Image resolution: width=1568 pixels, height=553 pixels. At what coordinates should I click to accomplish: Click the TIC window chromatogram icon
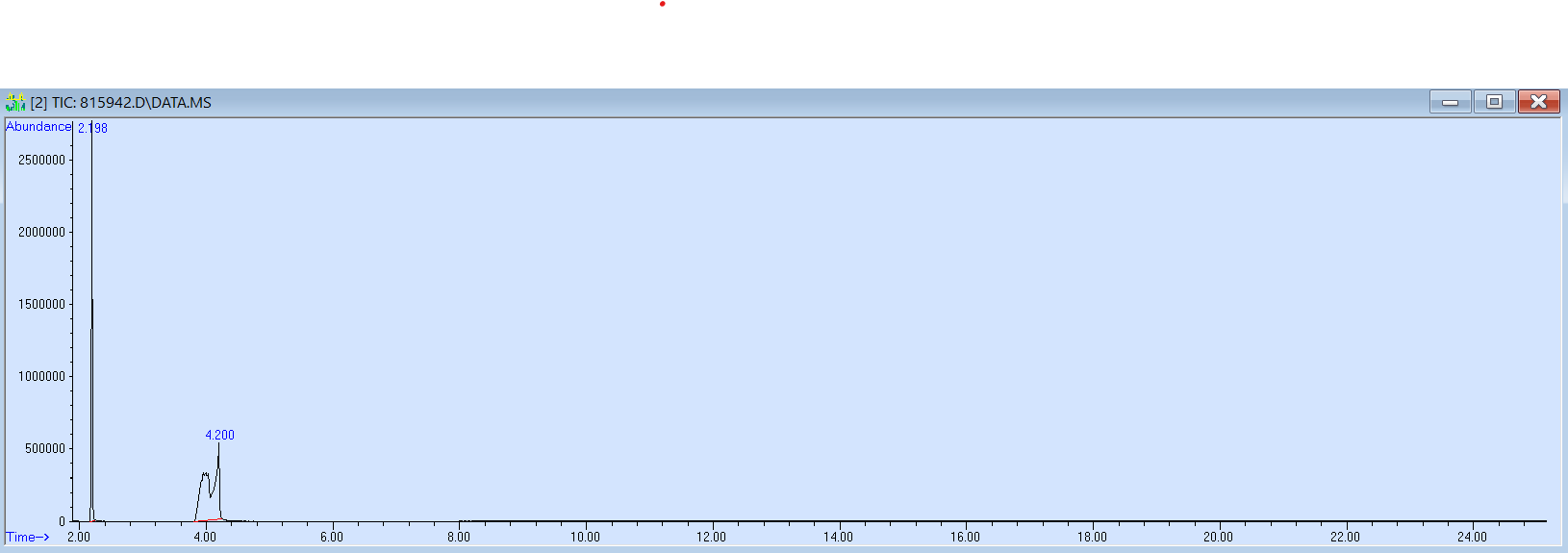tap(15, 102)
